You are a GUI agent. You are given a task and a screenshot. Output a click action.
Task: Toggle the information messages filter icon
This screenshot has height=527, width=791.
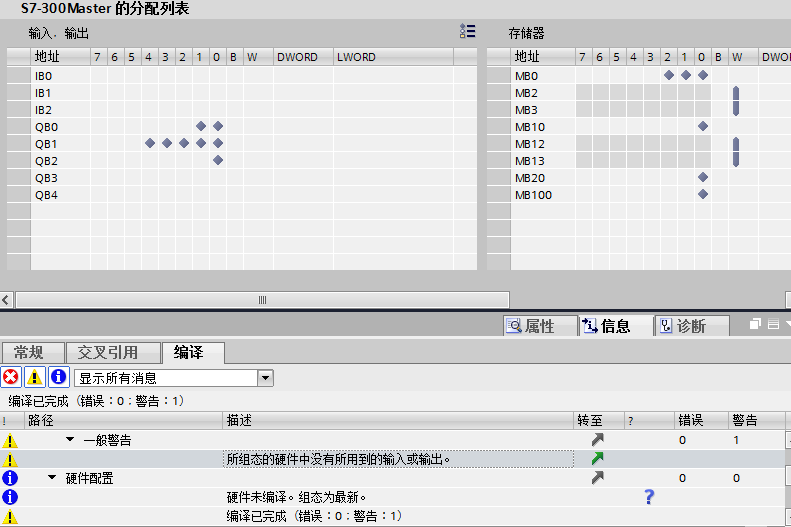pos(59,377)
